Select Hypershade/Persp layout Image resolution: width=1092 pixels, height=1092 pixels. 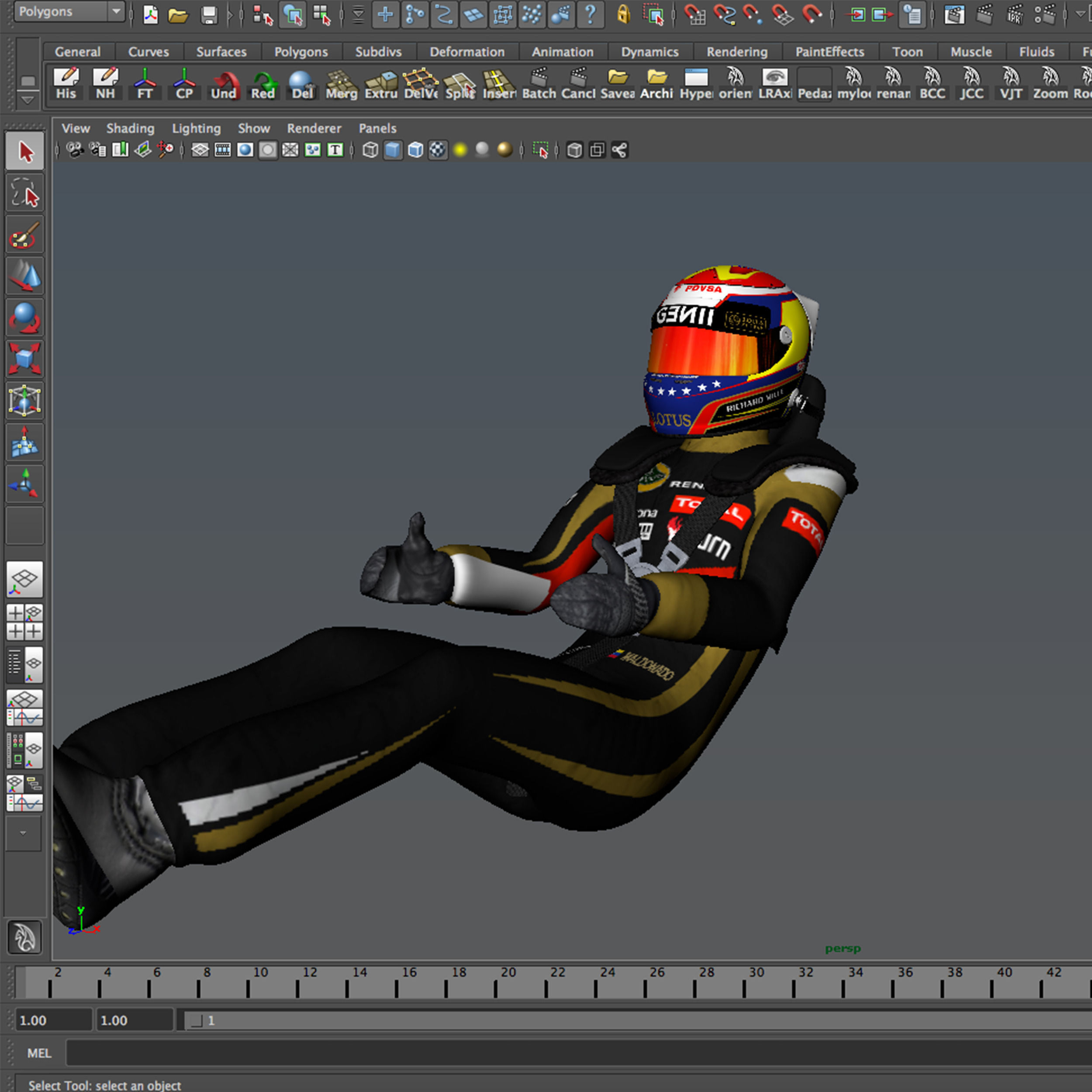[25, 751]
